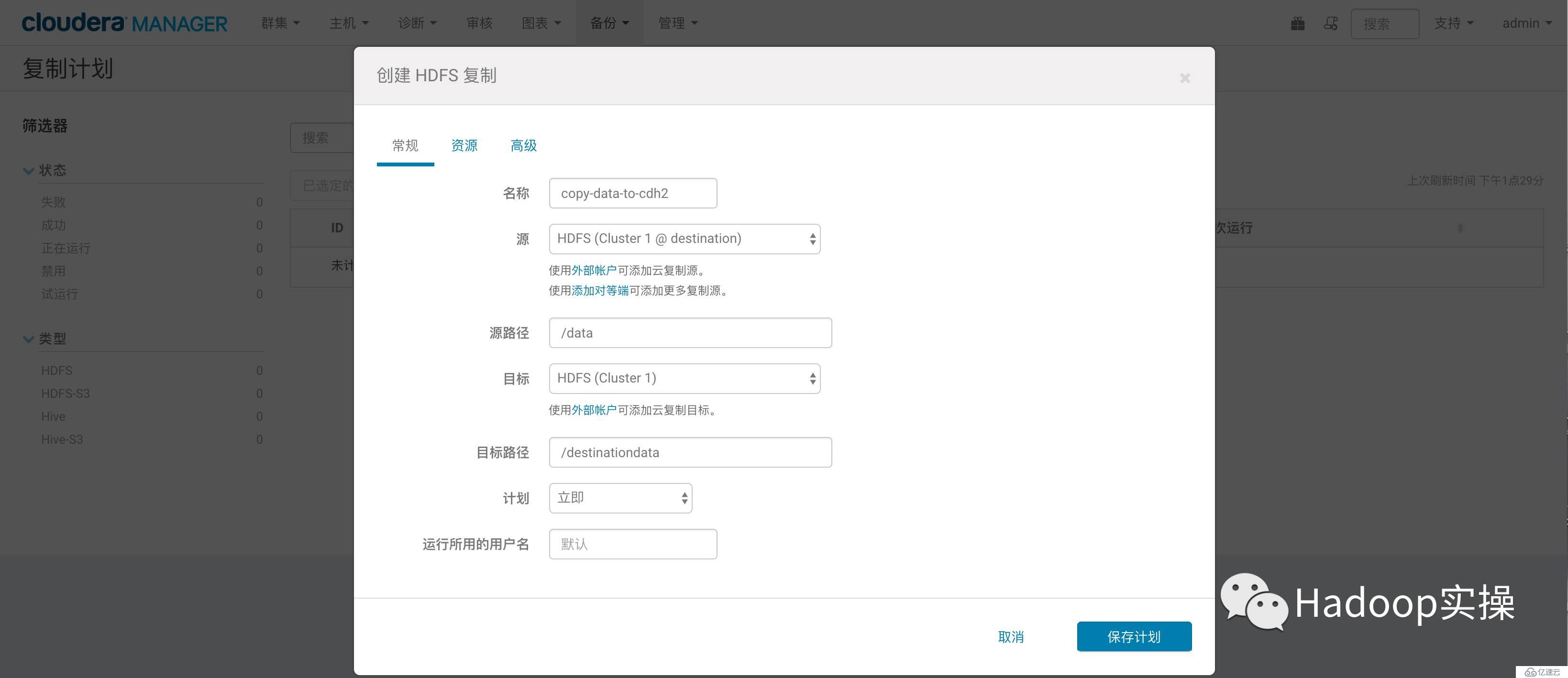1568x678 pixels.
Task: Open the 图表 menu
Action: (541, 23)
